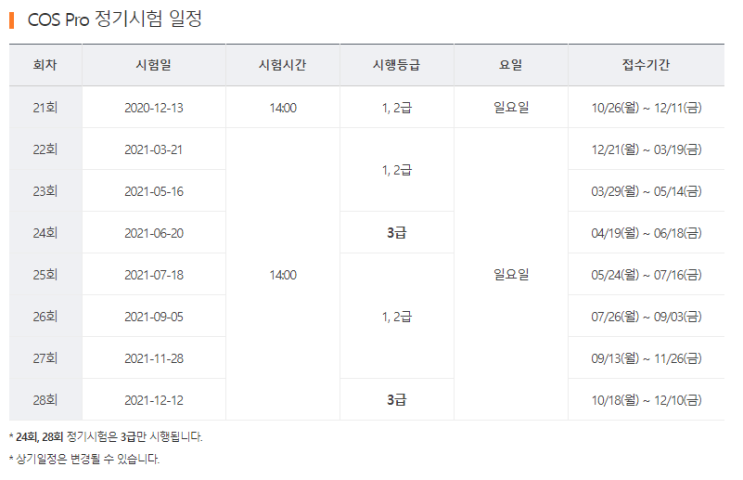Click the COS Pro 정기시험 일정 heading
This screenshot has height=480, width=743.
115,19
